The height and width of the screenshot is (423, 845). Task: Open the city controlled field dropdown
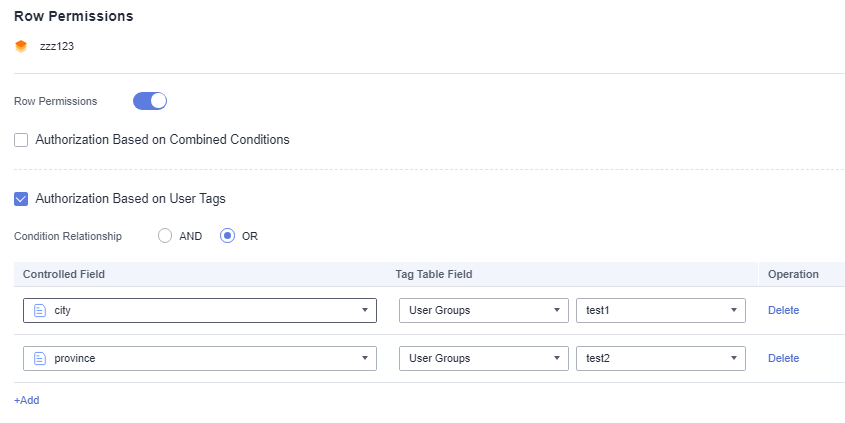coord(200,310)
